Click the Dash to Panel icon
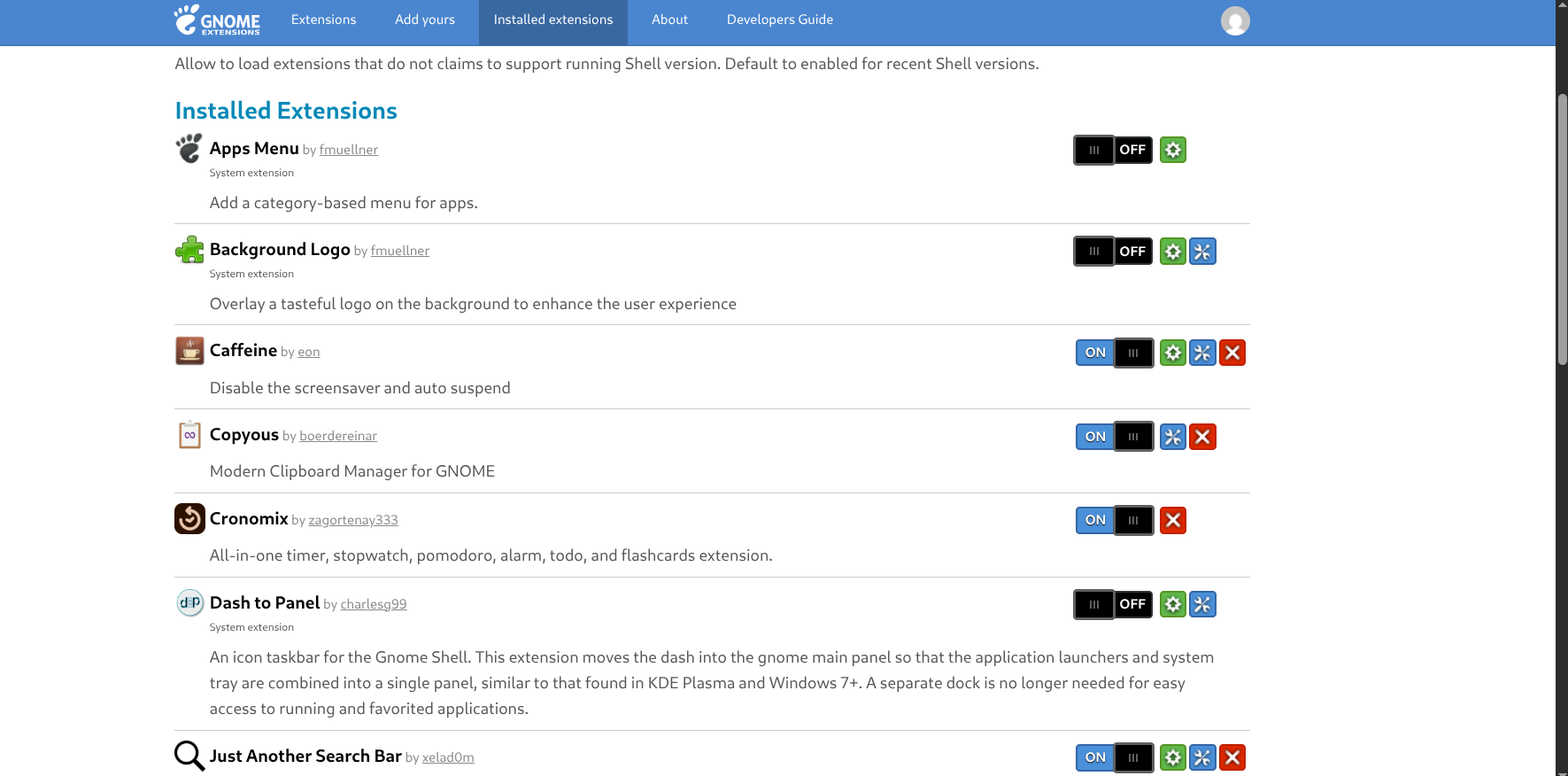1568x776 pixels. pos(189,603)
